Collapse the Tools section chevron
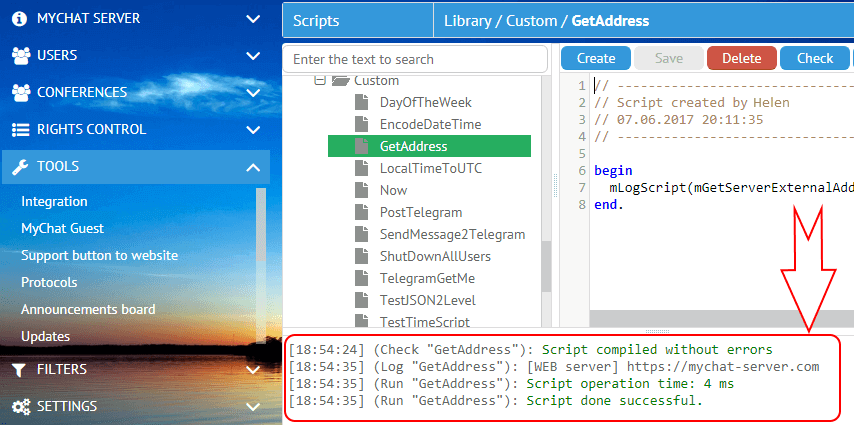854x425 pixels. (x=253, y=167)
